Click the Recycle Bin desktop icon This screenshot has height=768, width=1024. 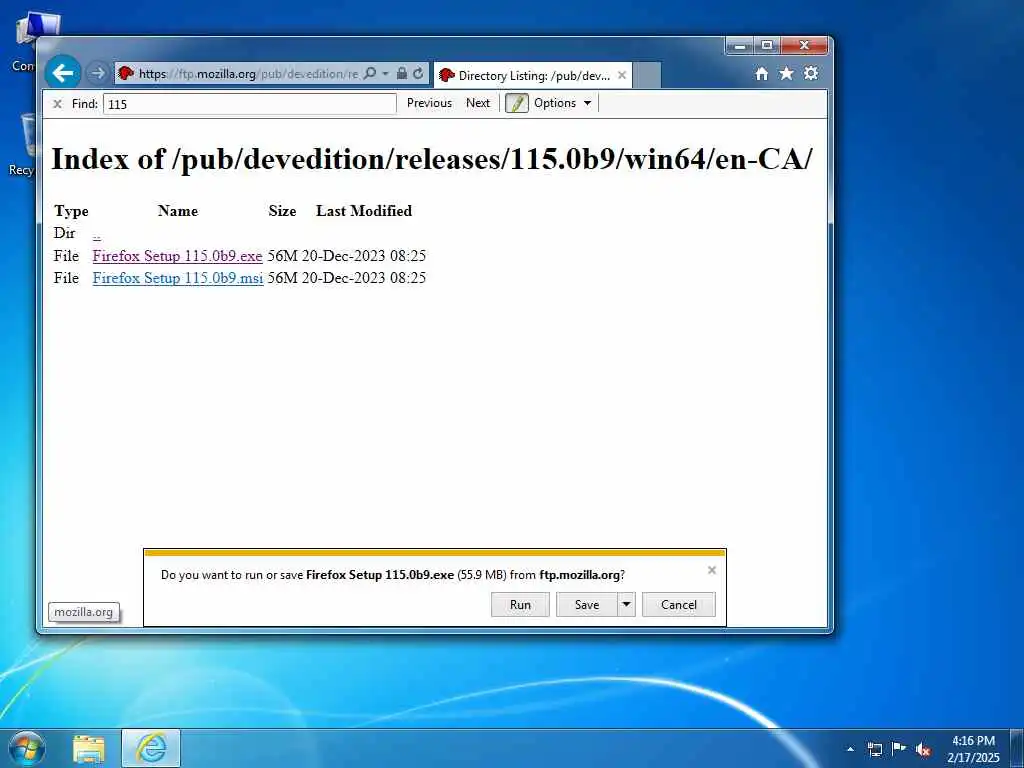(x=24, y=145)
